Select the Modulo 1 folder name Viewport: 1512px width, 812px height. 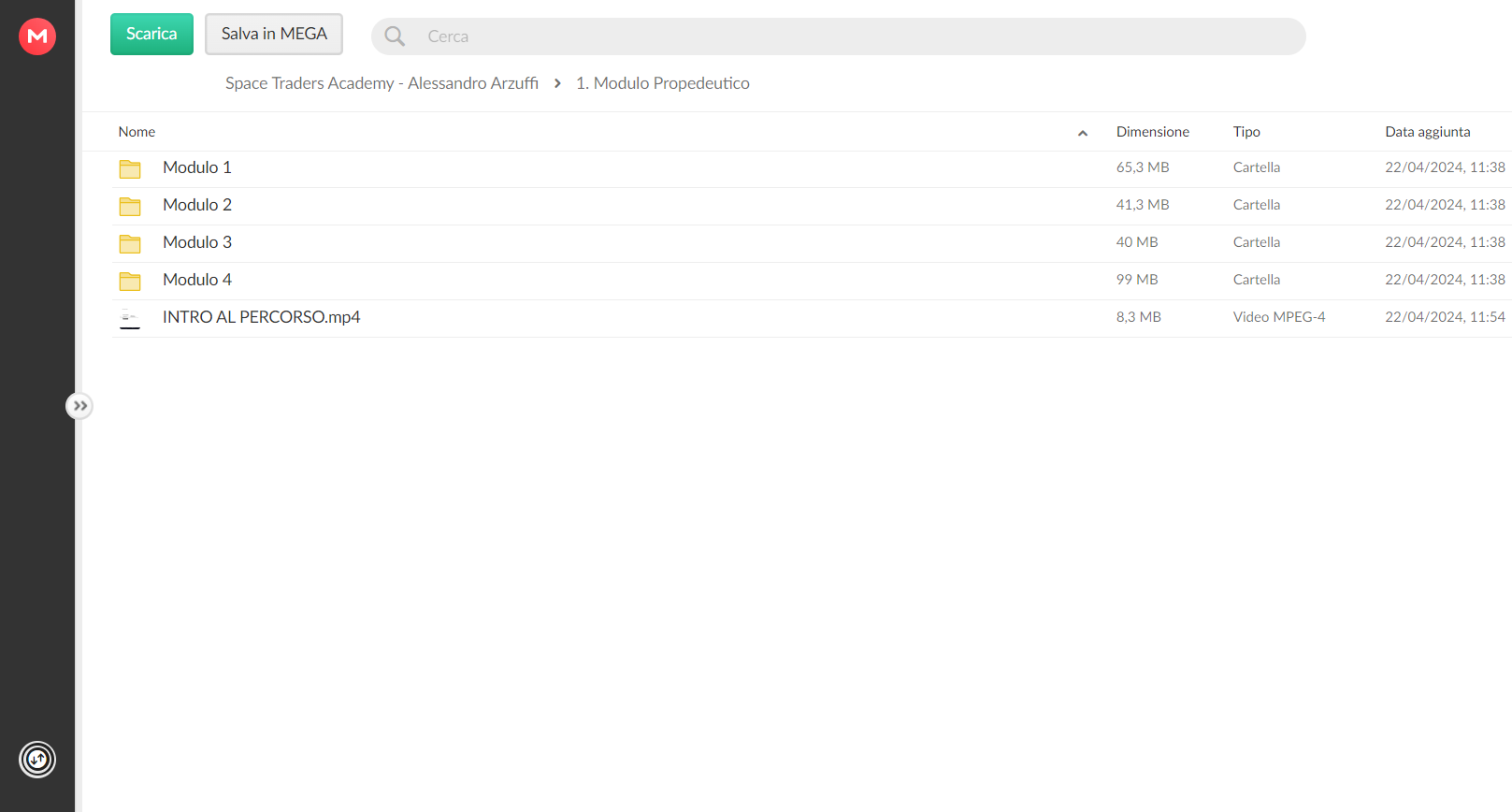197,167
